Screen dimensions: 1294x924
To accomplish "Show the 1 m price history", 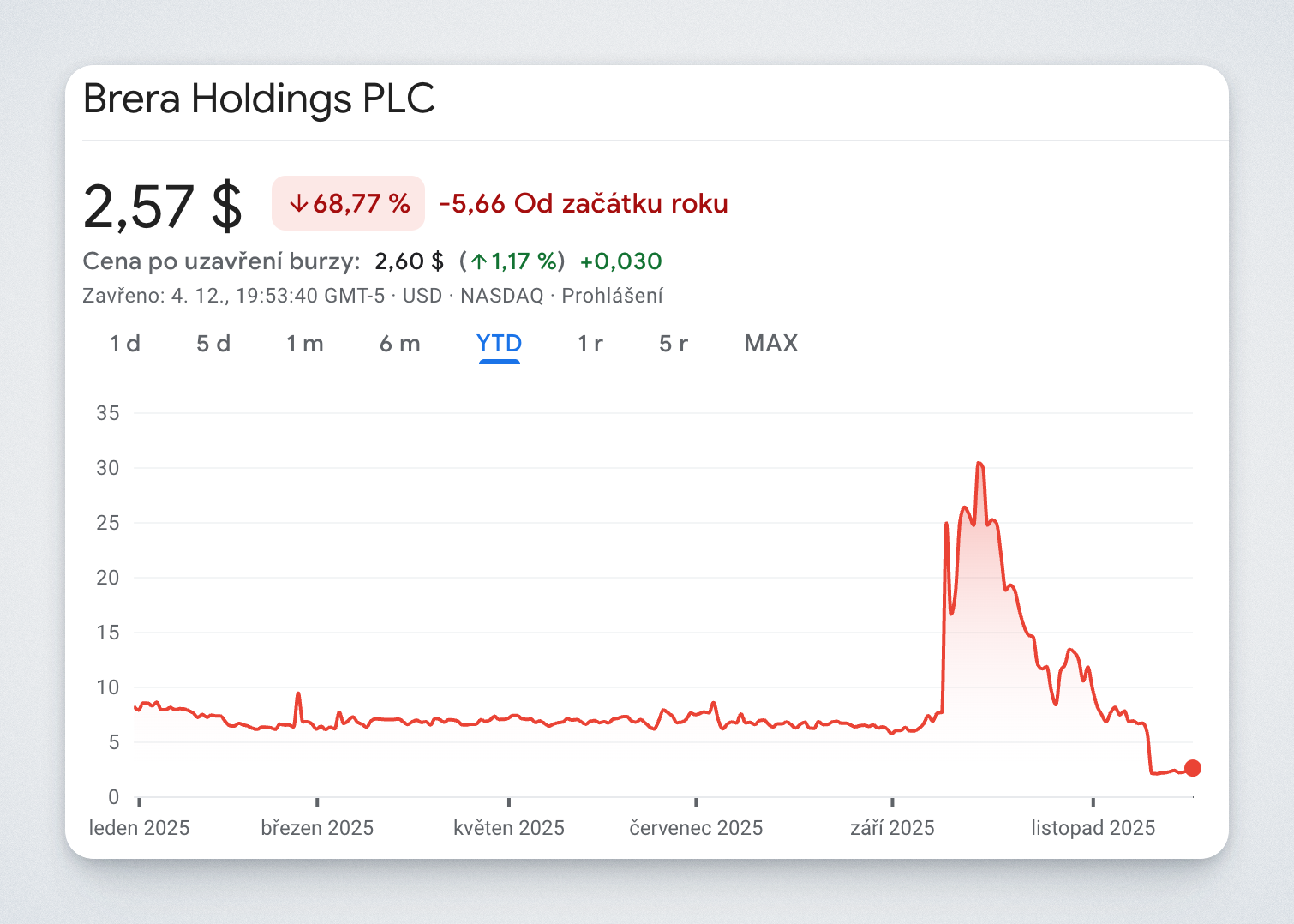I will [304, 344].
